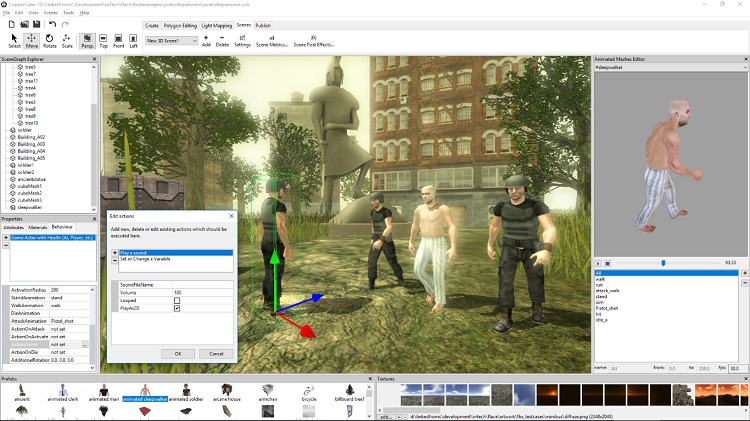Select the 'Set or Change a Variable' action
The height and width of the screenshot is (421, 750).
(145, 259)
